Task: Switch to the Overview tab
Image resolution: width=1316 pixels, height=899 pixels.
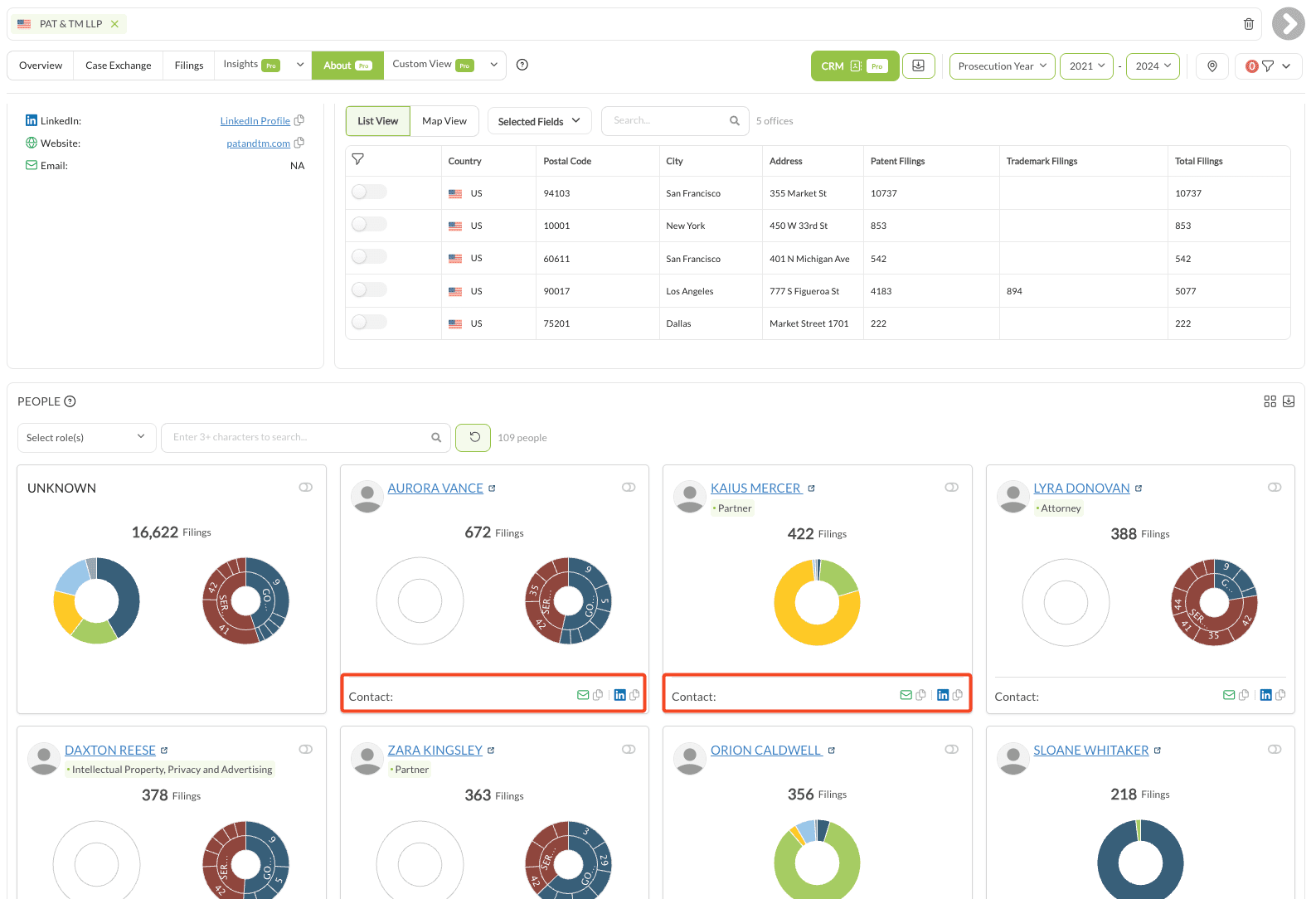Action: pos(41,66)
